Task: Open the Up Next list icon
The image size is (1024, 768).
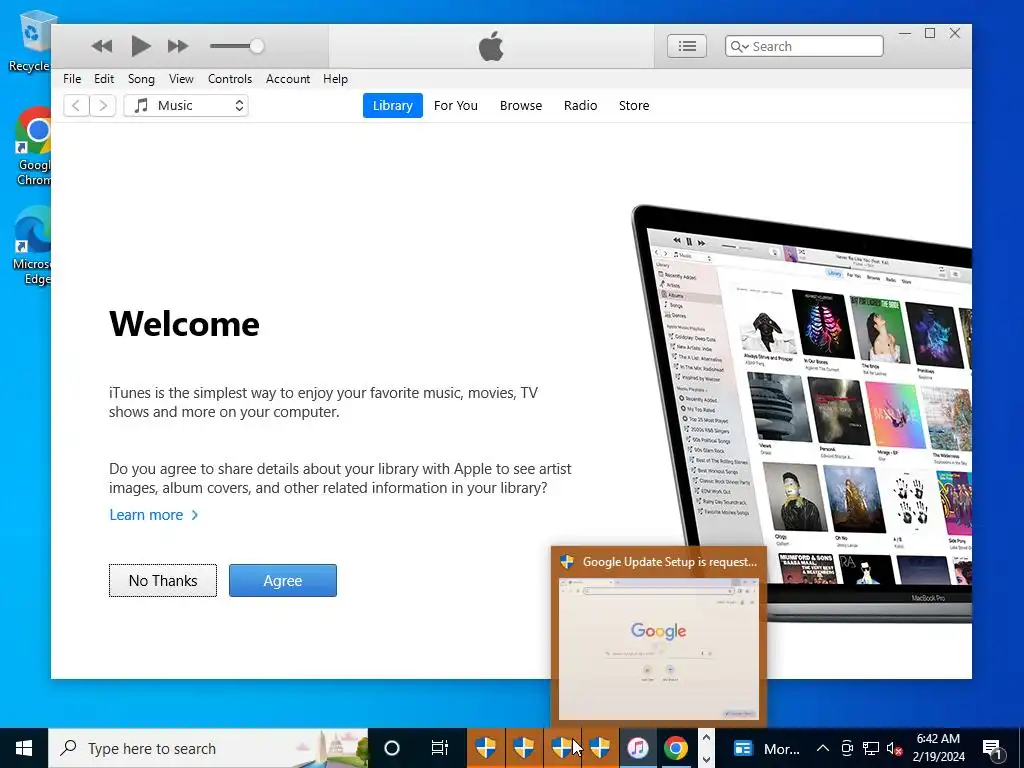Action: (686, 46)
